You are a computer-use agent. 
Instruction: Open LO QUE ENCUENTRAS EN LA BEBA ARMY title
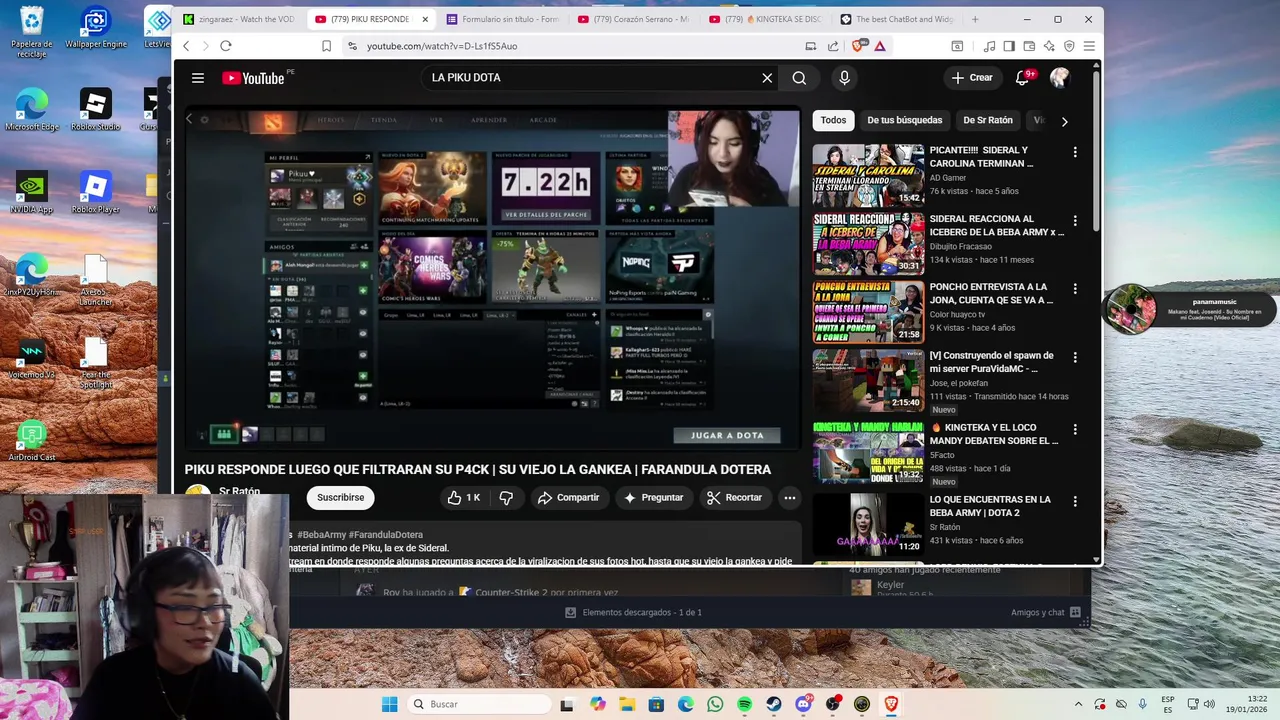[x=990, y=506]
